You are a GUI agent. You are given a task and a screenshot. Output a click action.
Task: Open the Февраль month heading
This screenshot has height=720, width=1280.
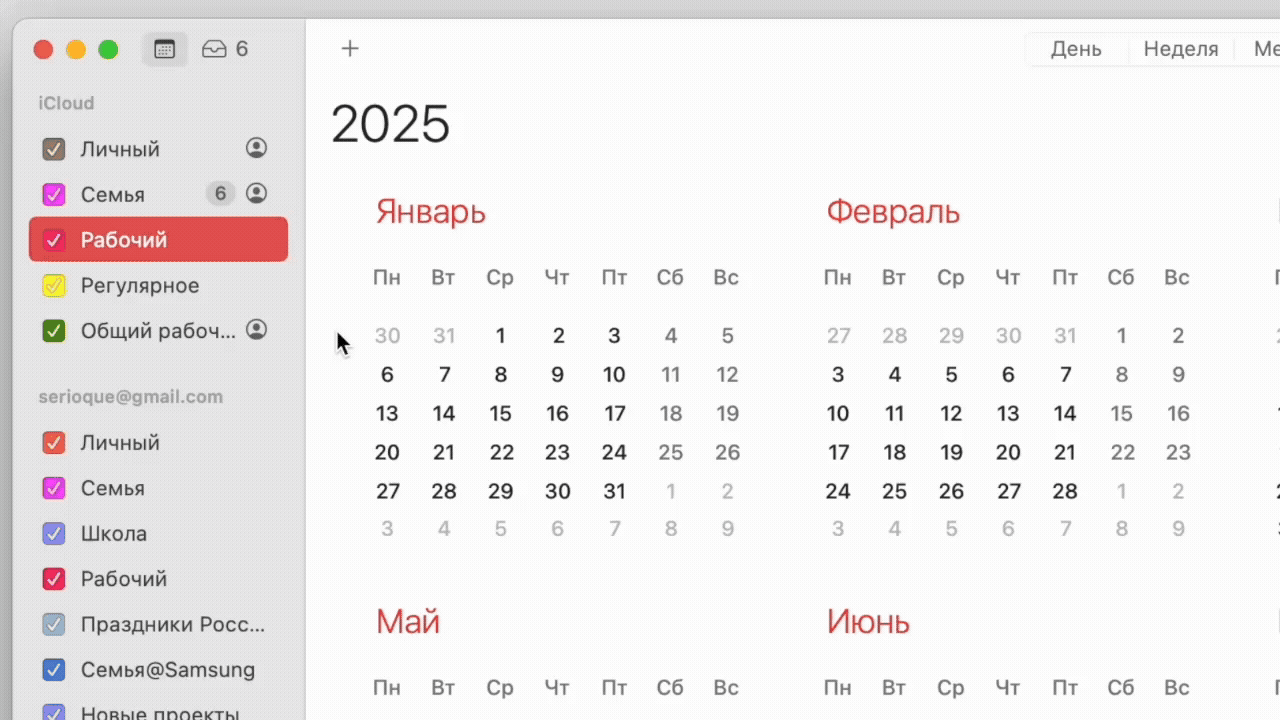pos(893,212)
